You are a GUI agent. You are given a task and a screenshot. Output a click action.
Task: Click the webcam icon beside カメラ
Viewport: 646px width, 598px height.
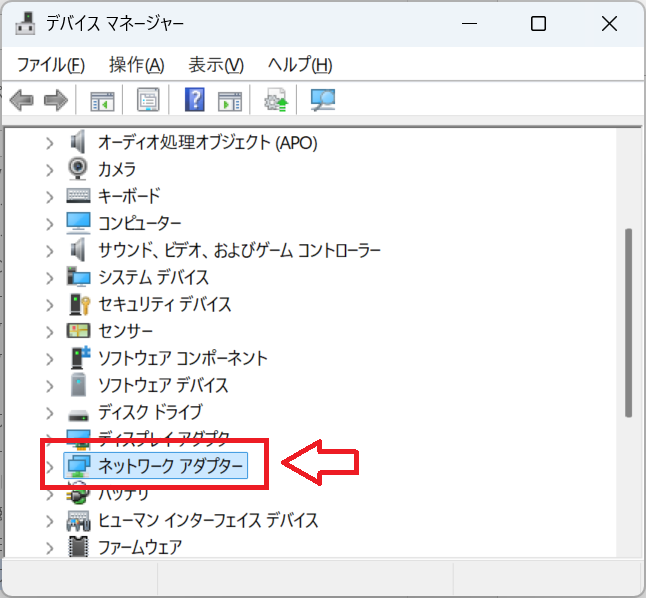point(78,168)
